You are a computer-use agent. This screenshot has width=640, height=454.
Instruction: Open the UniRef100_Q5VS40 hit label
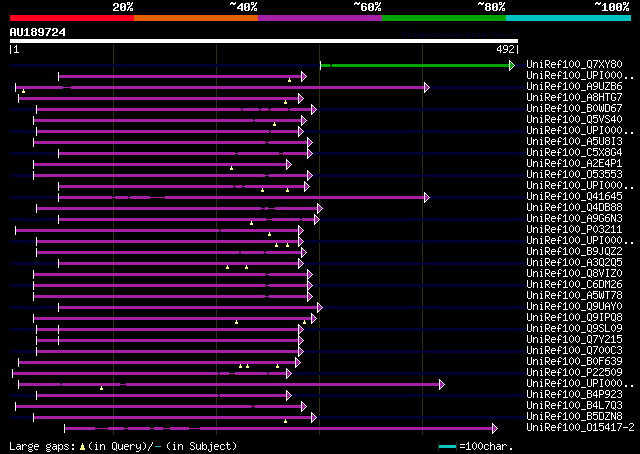tap(574, 119)
